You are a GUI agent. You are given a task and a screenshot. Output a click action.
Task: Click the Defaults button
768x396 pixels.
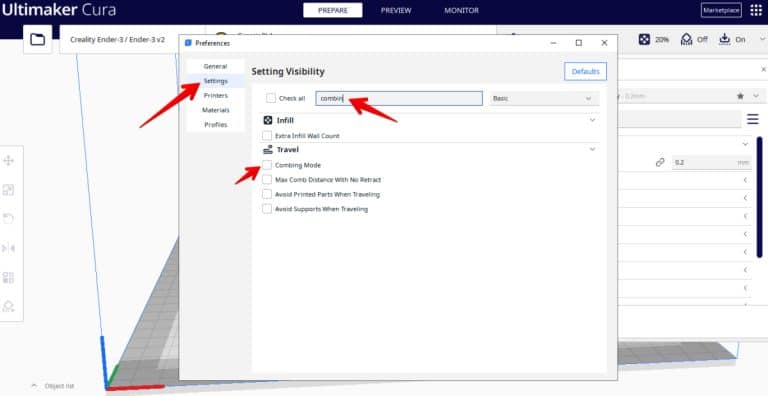pos(585,72)
